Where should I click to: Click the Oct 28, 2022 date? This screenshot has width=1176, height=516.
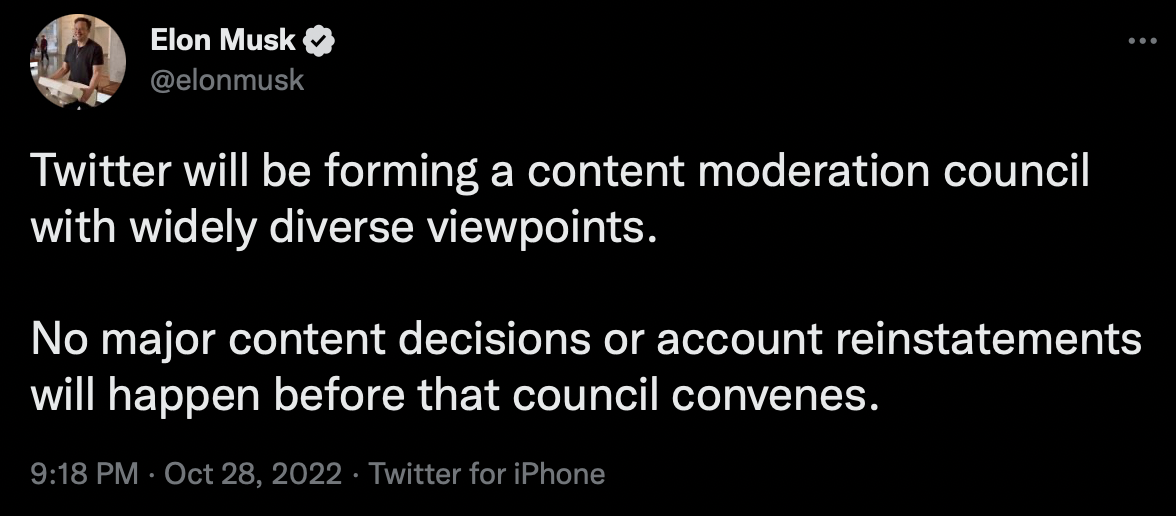click(x=253, y=474)
